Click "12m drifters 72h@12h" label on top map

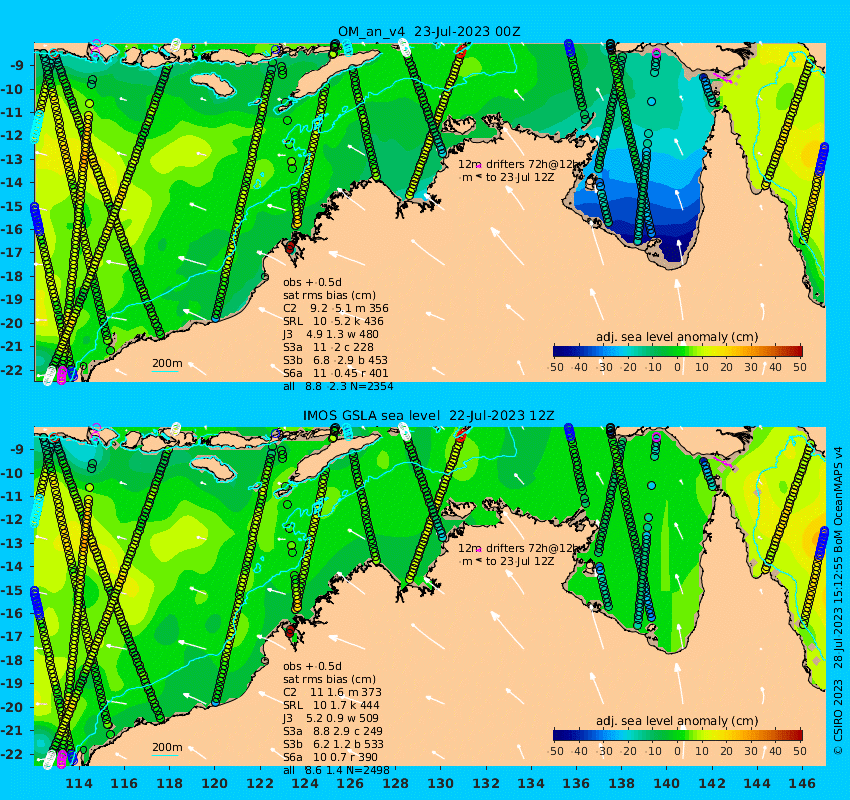(x=518, y=164)
